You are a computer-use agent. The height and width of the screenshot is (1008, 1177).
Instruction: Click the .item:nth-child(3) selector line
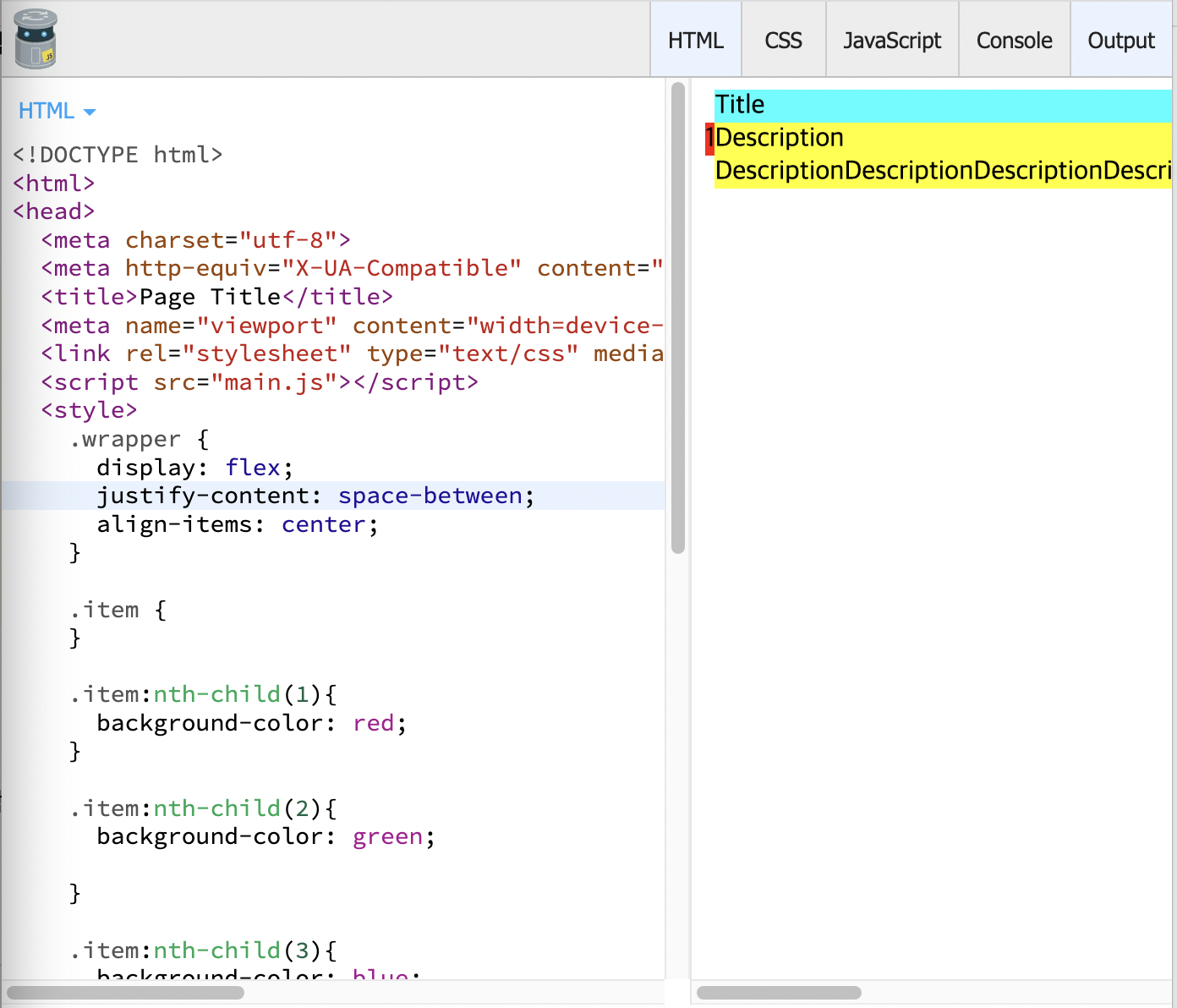coord(203,950)
